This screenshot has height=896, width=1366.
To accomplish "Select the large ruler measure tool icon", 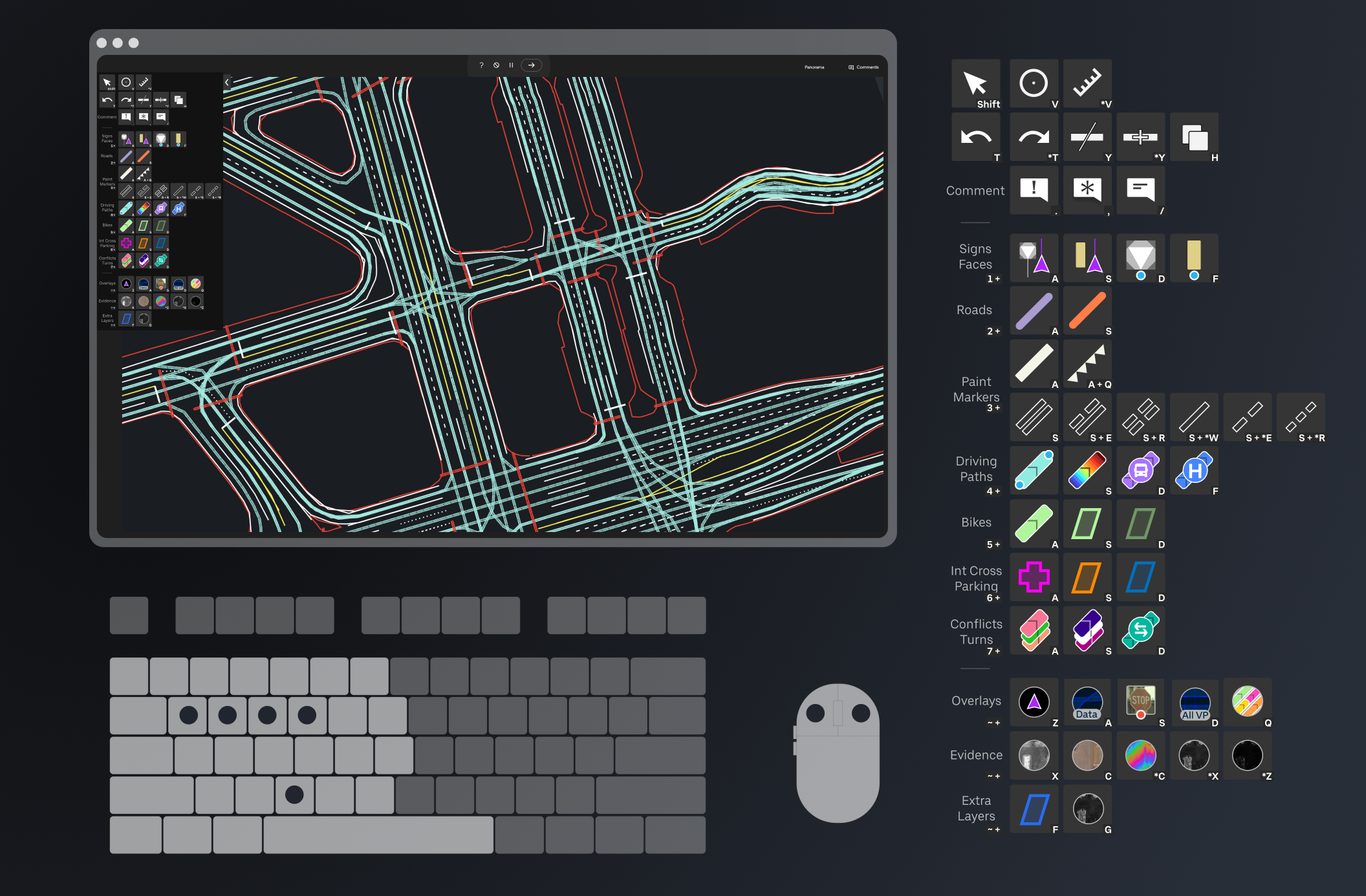I will click(1087, 83).
